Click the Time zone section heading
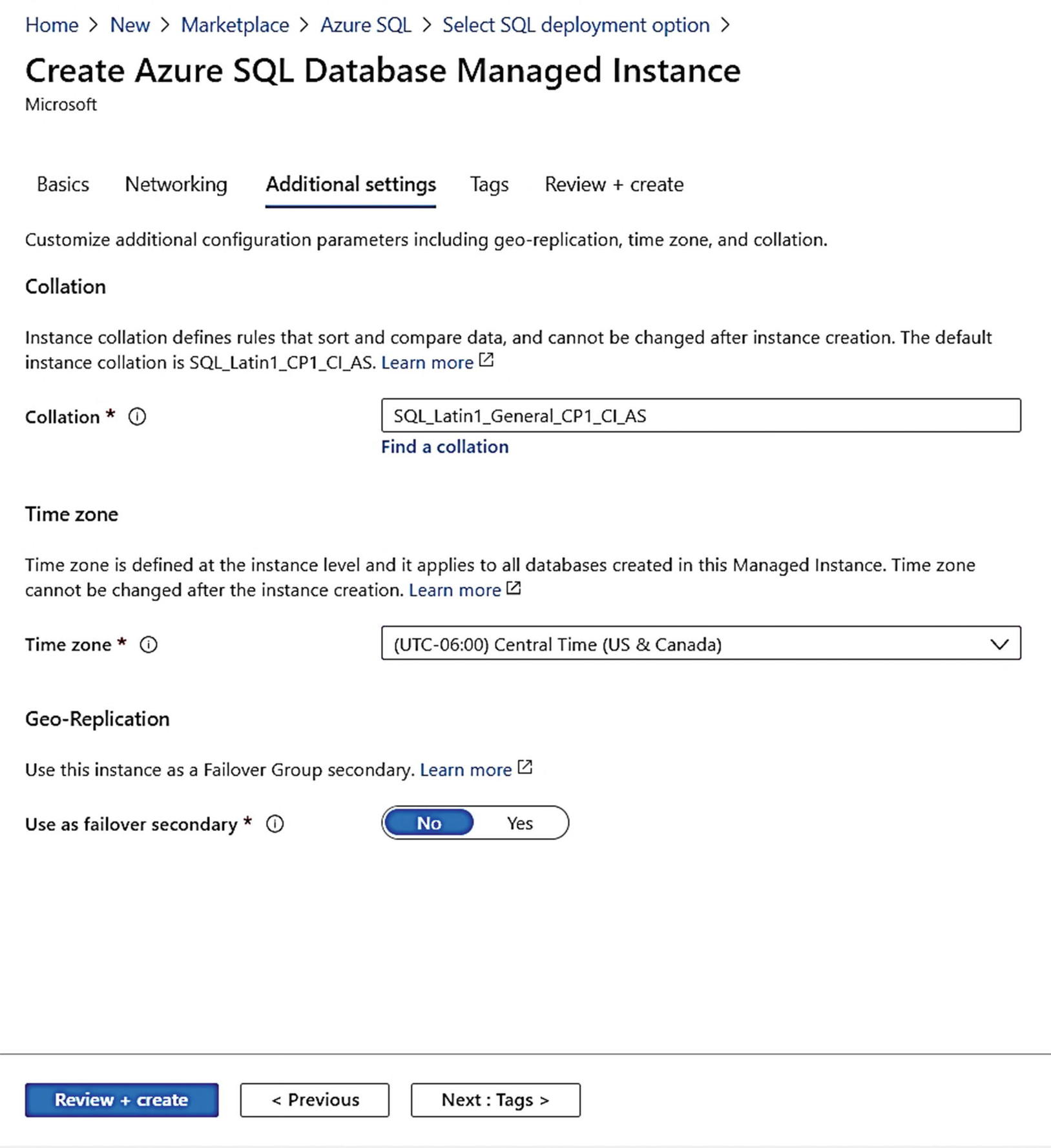The image size is (1051, 1148). click(x=72, y=514)
